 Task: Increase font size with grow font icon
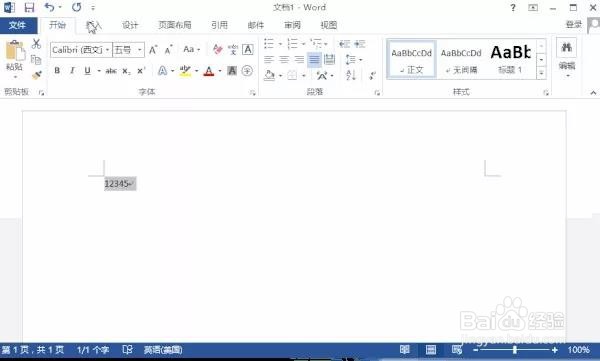(x=153, y=50)
